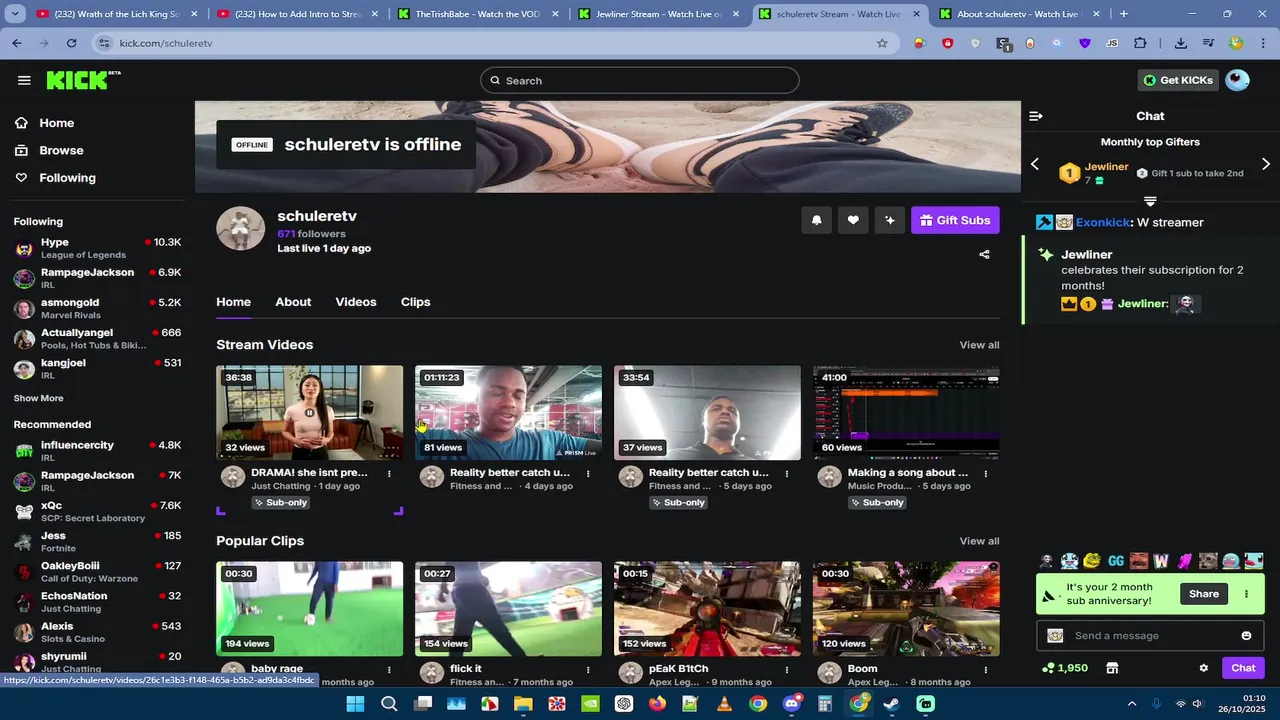Open Steam from taskbar

point(892,704)
